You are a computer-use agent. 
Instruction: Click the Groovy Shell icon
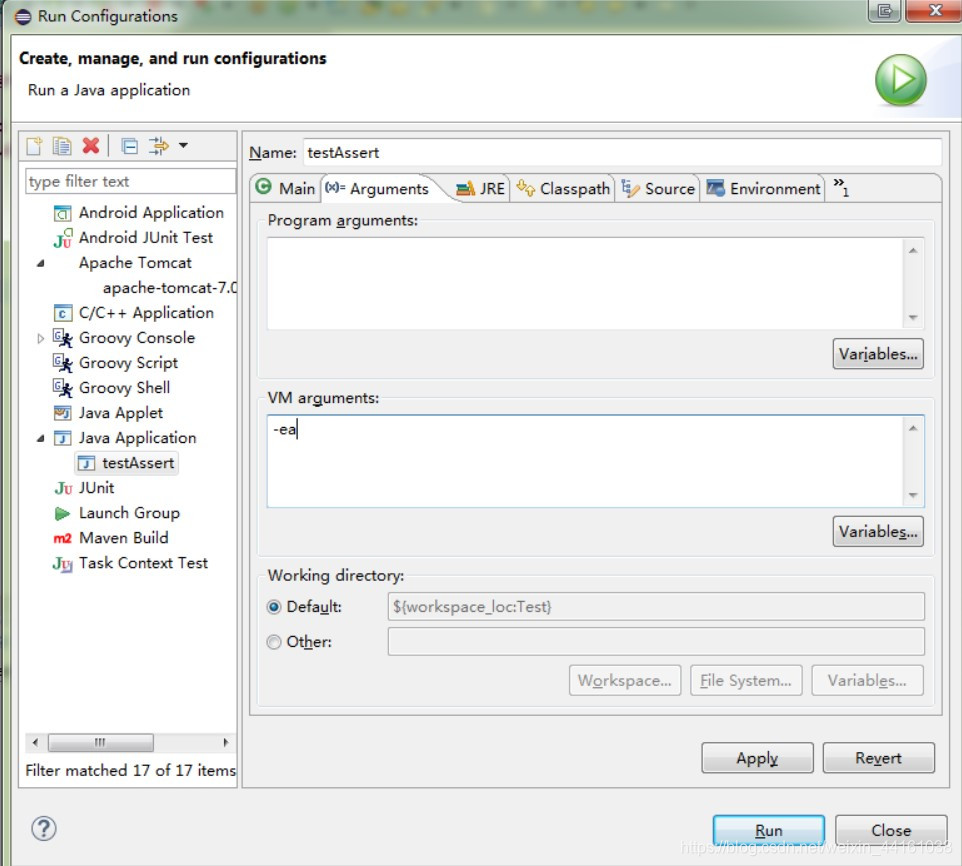pyautogui.click(x=63, y=388)
